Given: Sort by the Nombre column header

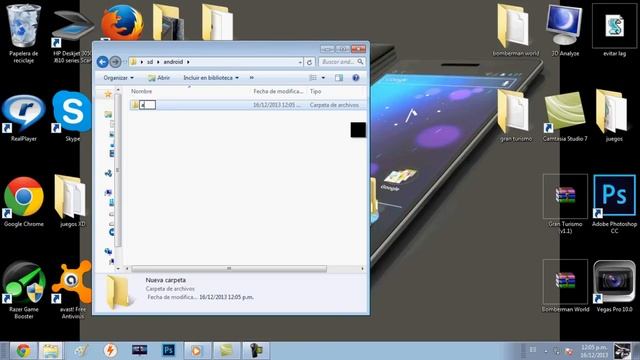Looking at the screenshot, I should 141,91.
